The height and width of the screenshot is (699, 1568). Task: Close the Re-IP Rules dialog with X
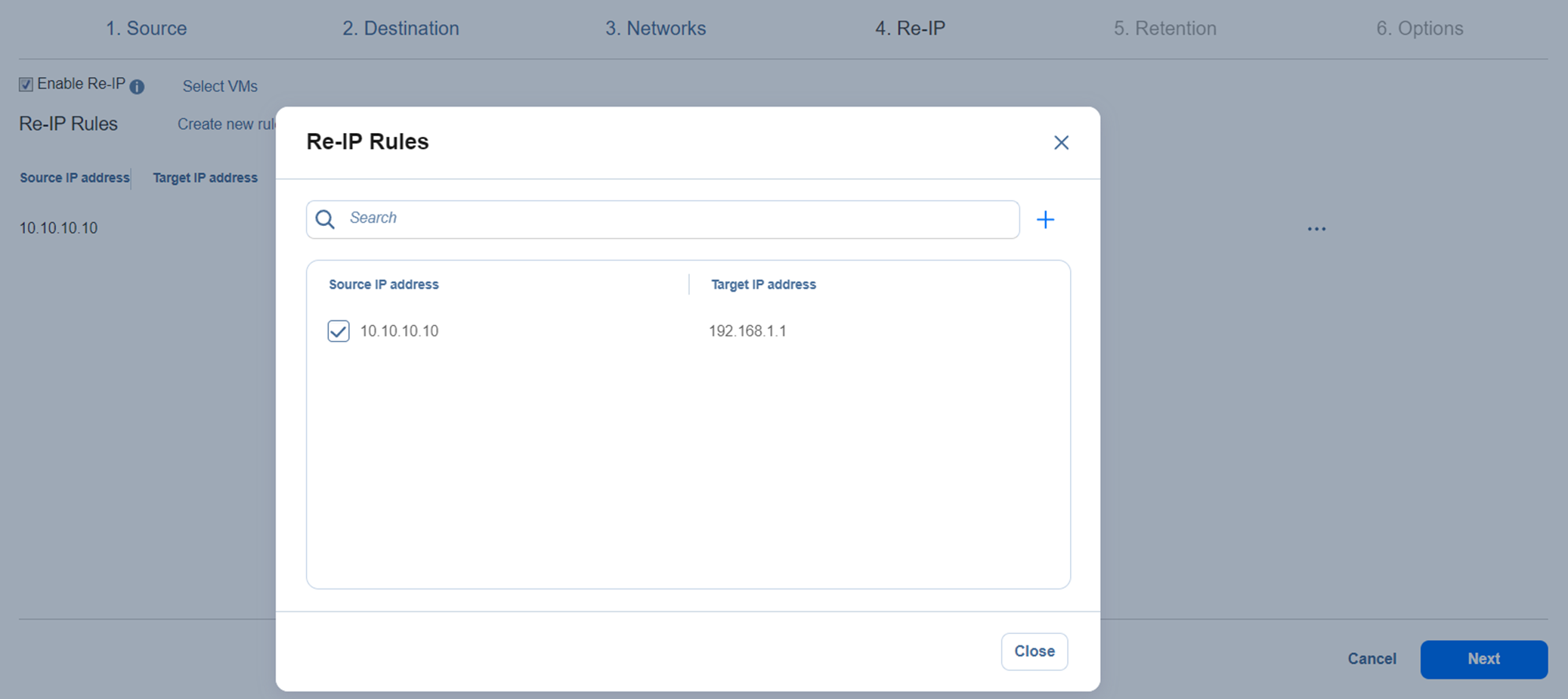click(1061, 143)
